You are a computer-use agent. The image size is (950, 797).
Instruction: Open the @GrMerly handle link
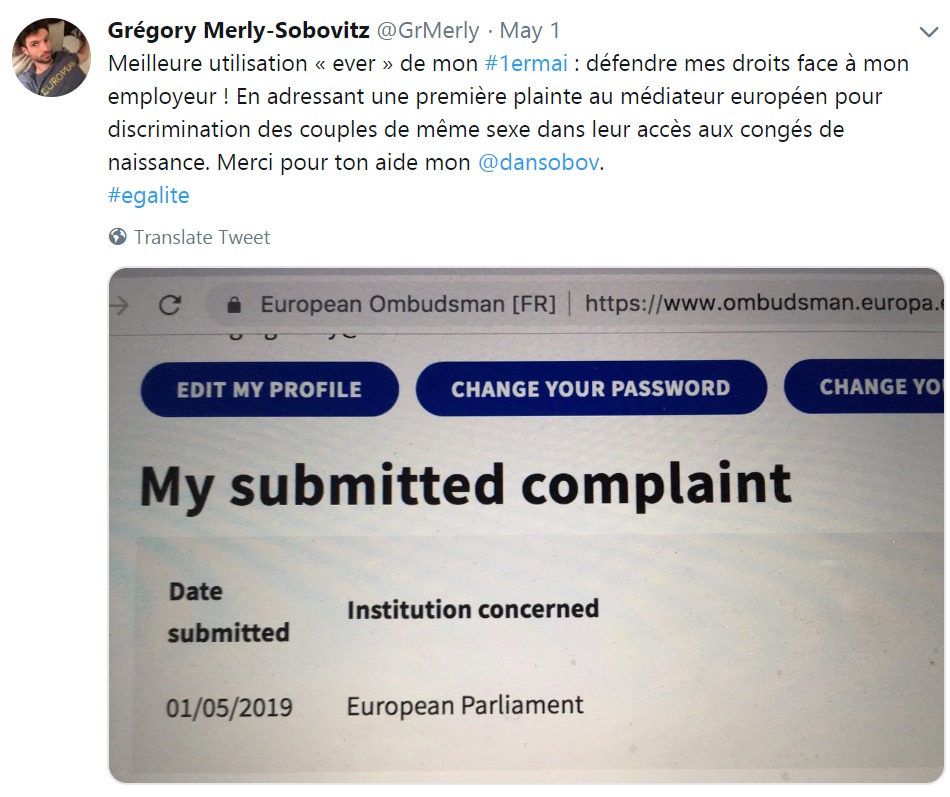coord(427,31)
